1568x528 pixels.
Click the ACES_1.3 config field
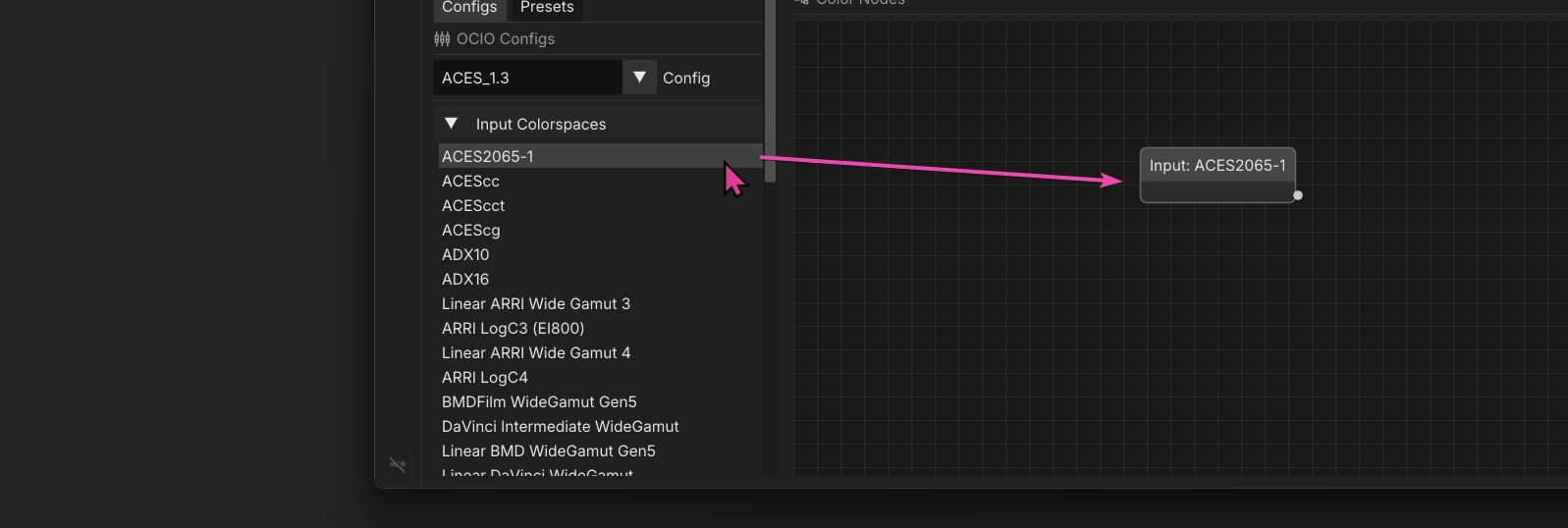click(x=527, y=78)
